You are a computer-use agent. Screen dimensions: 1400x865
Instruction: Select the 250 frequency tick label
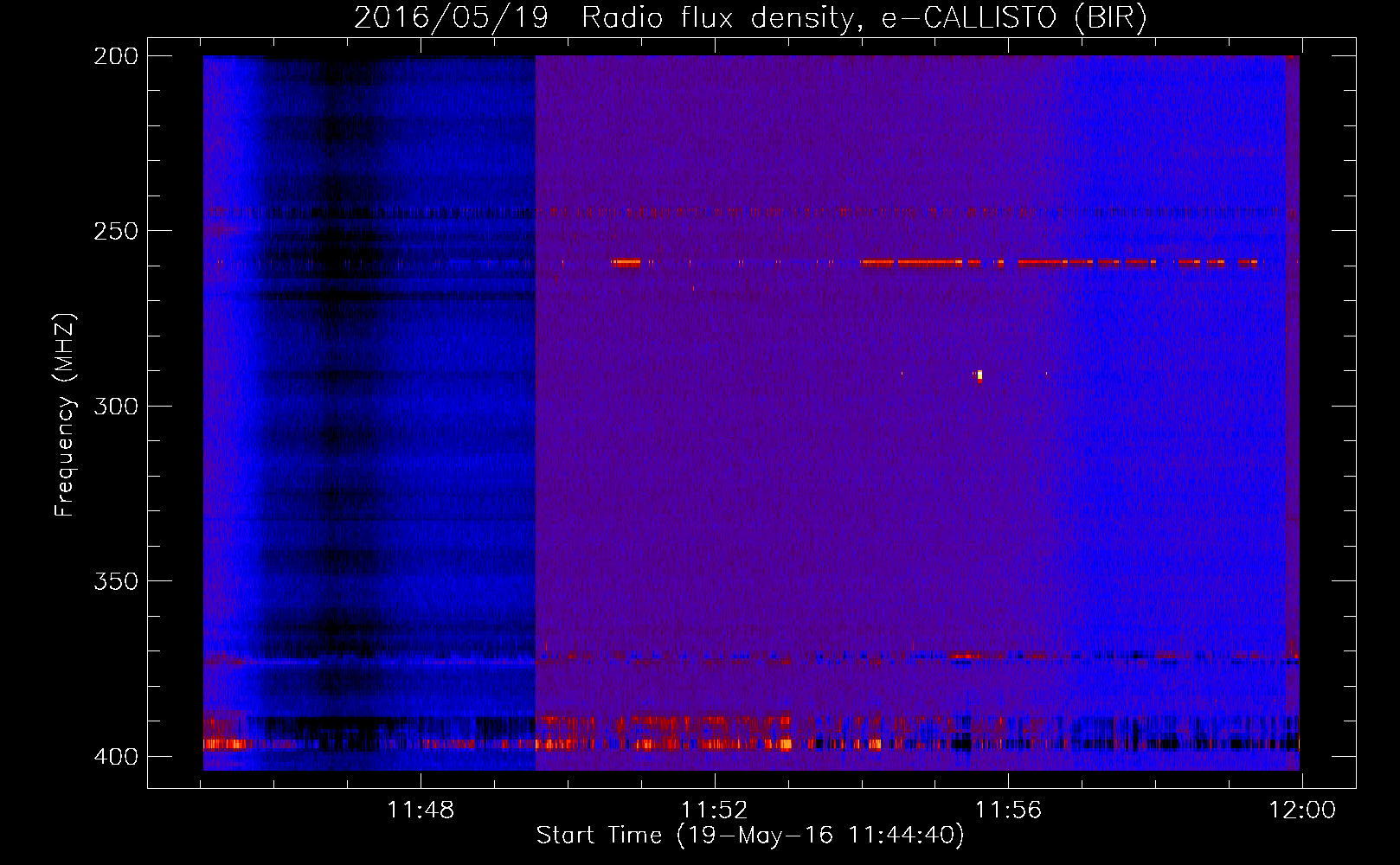116,231
